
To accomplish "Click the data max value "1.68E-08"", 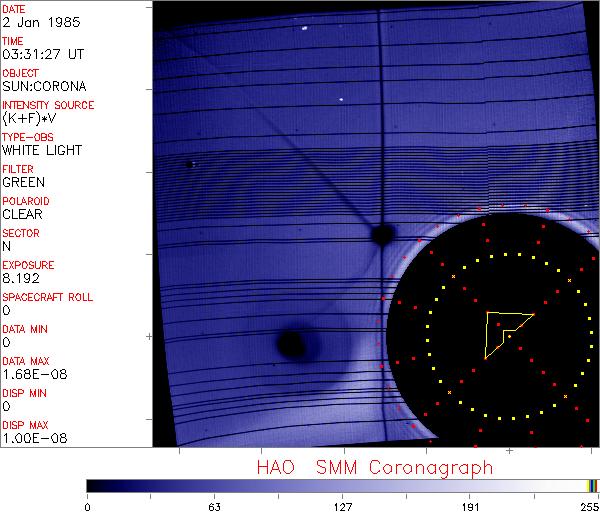I will click(27, 374).
